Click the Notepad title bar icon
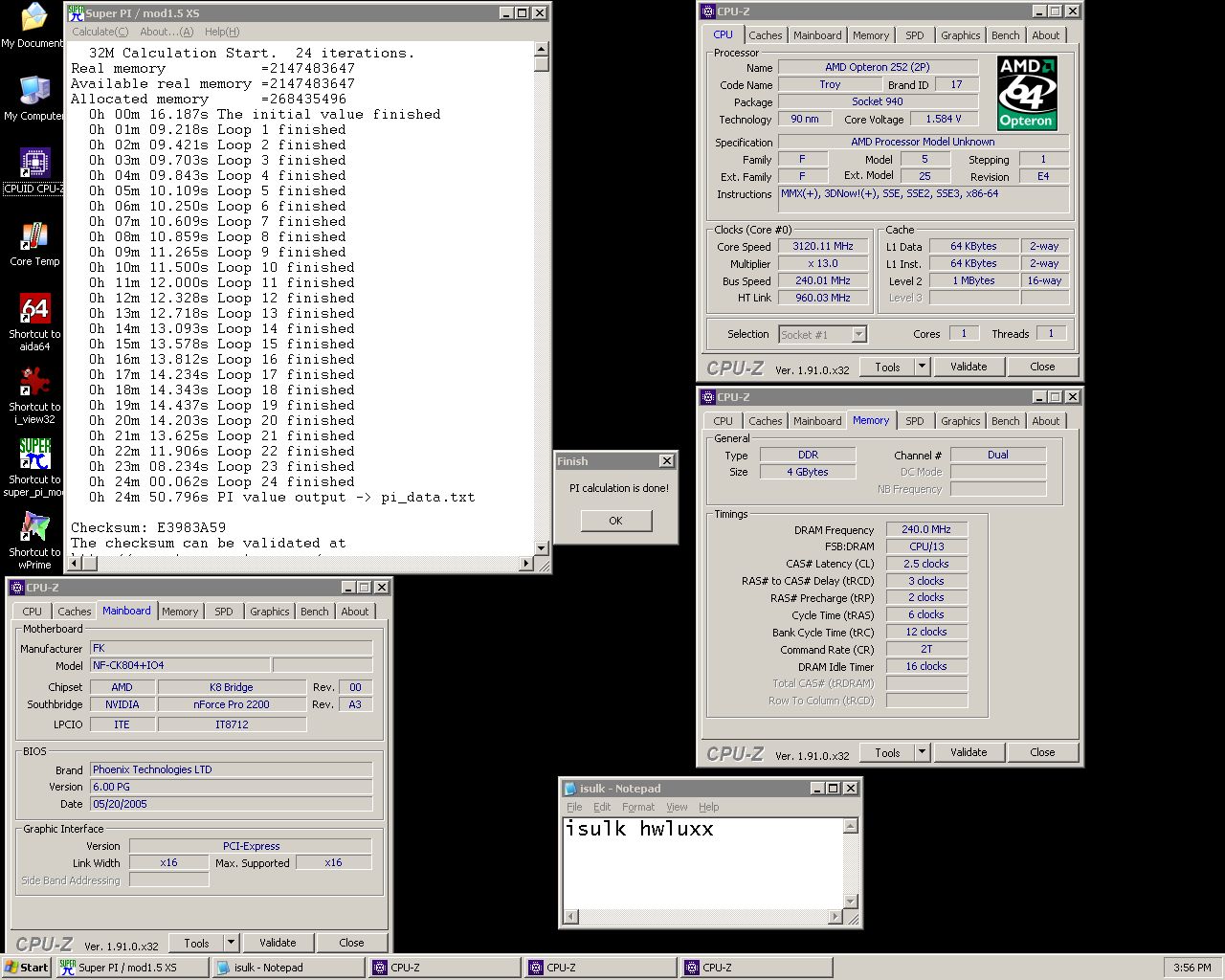Viewport: 1225px width, 980px height. pyautogui.click(x=569, y=789)
